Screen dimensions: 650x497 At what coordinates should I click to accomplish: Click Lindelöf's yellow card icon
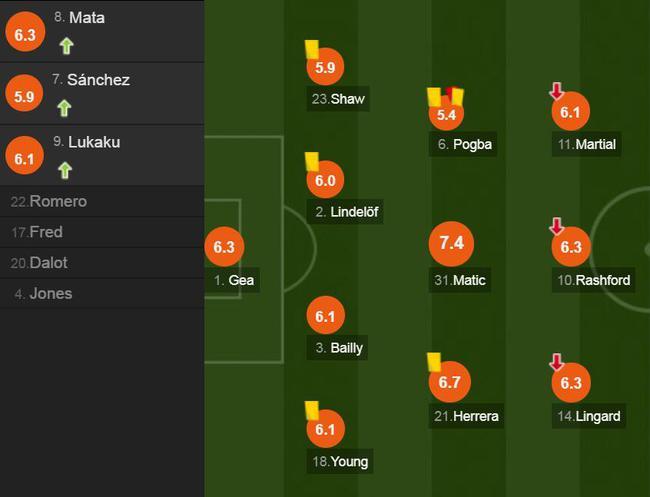(312, 161)
